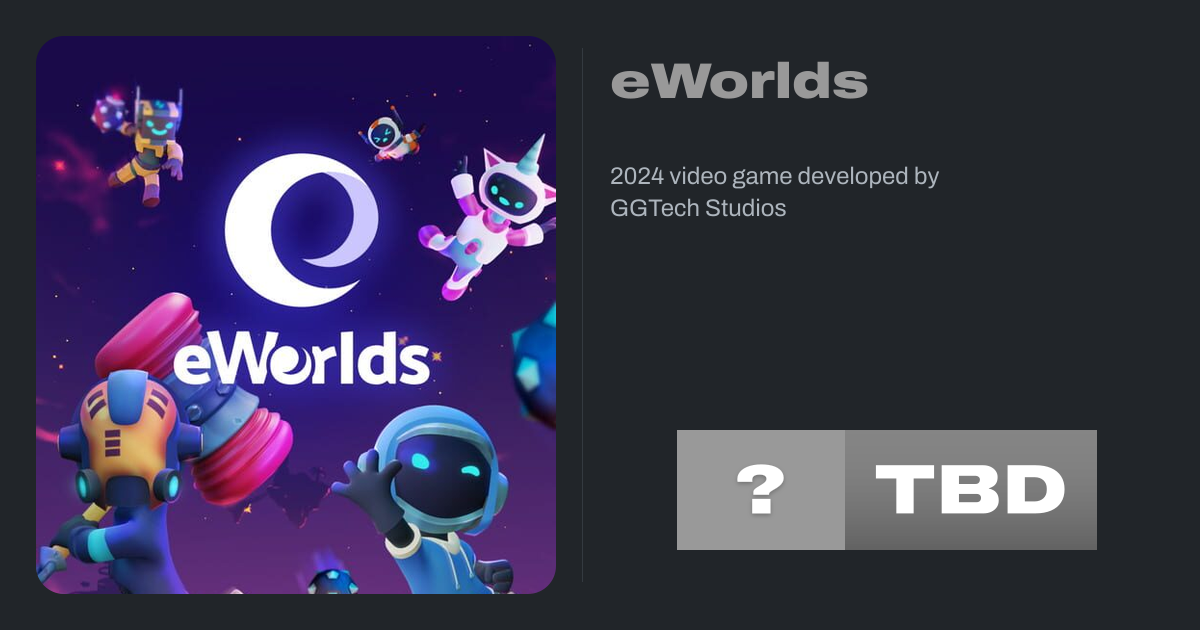1200x630 pixels.
Task: Click the GGTech Studios developer name
Action: [698, 208]
